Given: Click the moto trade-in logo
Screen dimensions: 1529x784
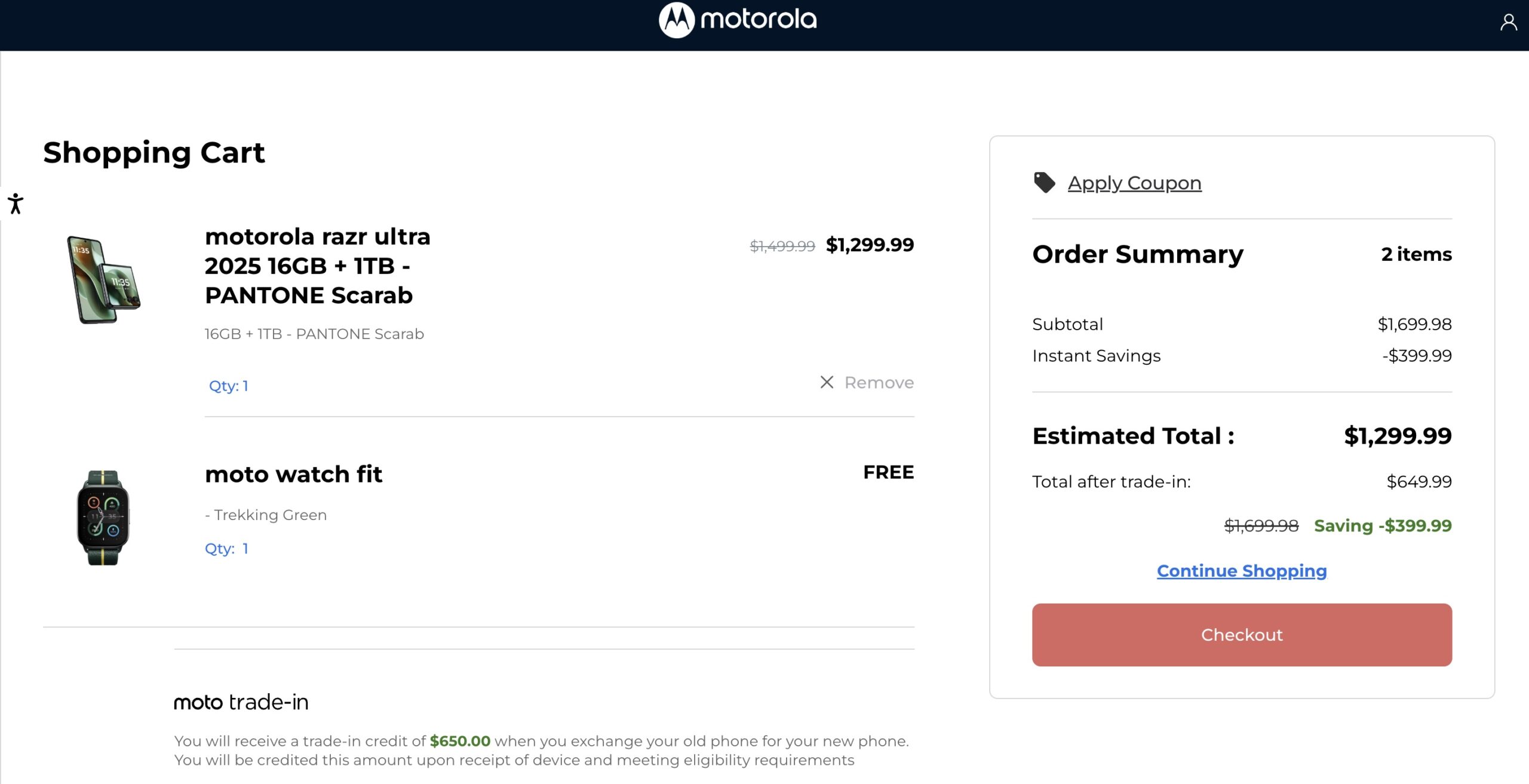Looking at the screenshot, I should [241, 702].
